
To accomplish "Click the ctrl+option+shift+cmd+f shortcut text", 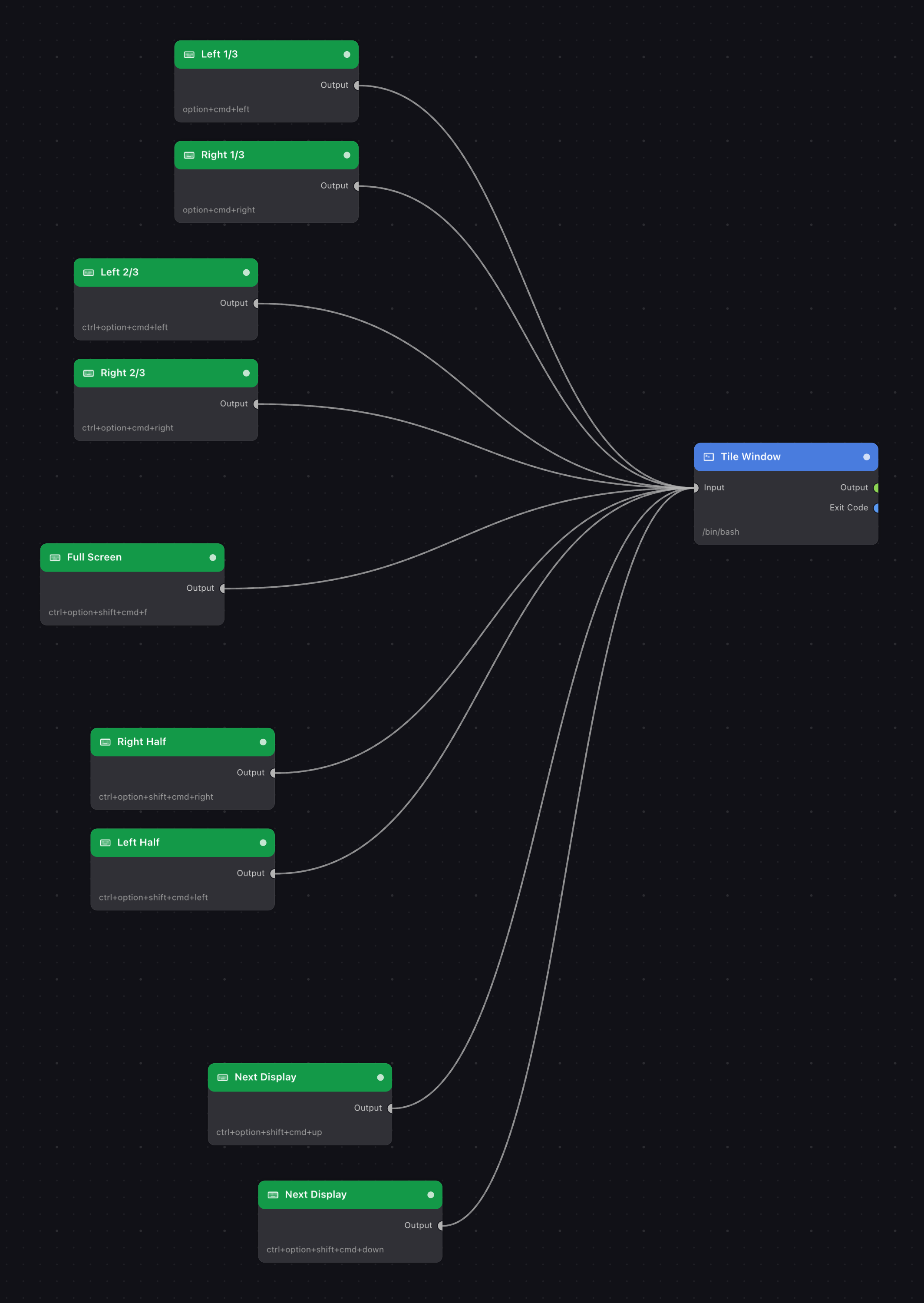I will [x=98, y=612].
